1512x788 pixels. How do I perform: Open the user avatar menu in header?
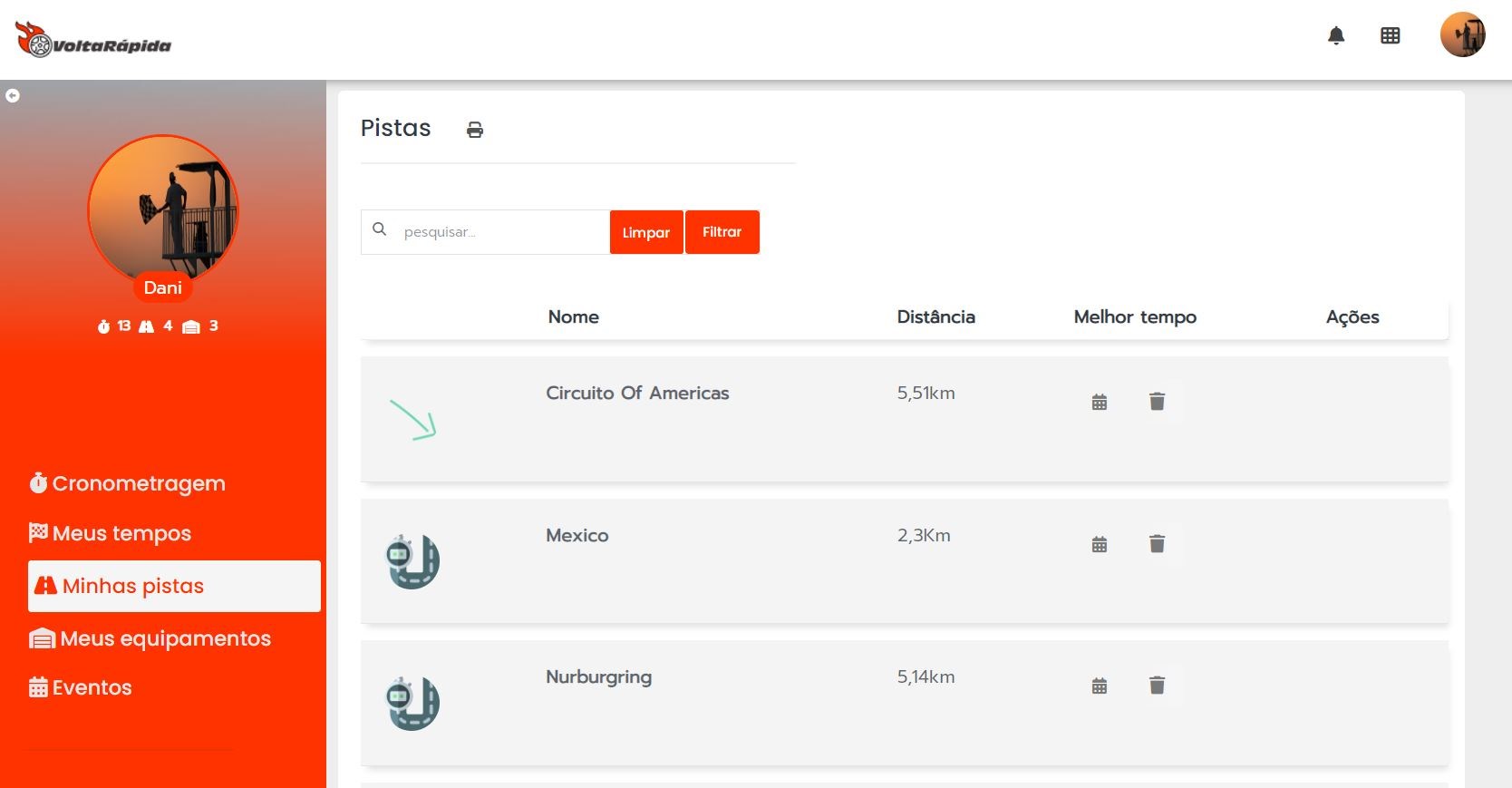1462,35
